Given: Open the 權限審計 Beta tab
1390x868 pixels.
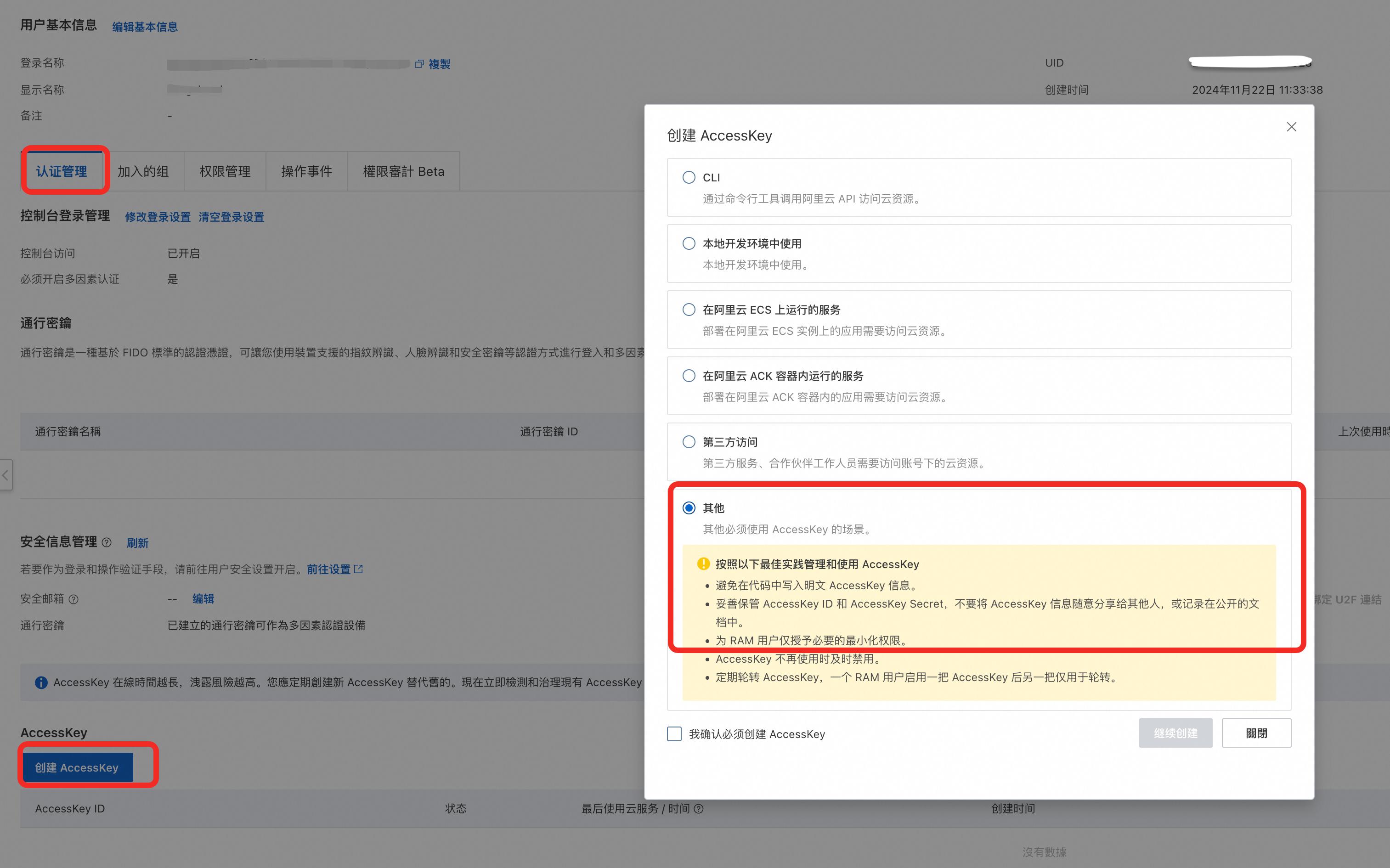Looking at the screenshot, I should (403, 170).
